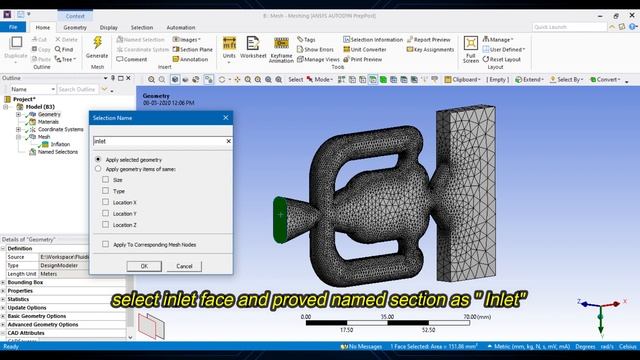The image size is (640, 360).
Task: Click Print Preview
Action: (x=362, y=59)
